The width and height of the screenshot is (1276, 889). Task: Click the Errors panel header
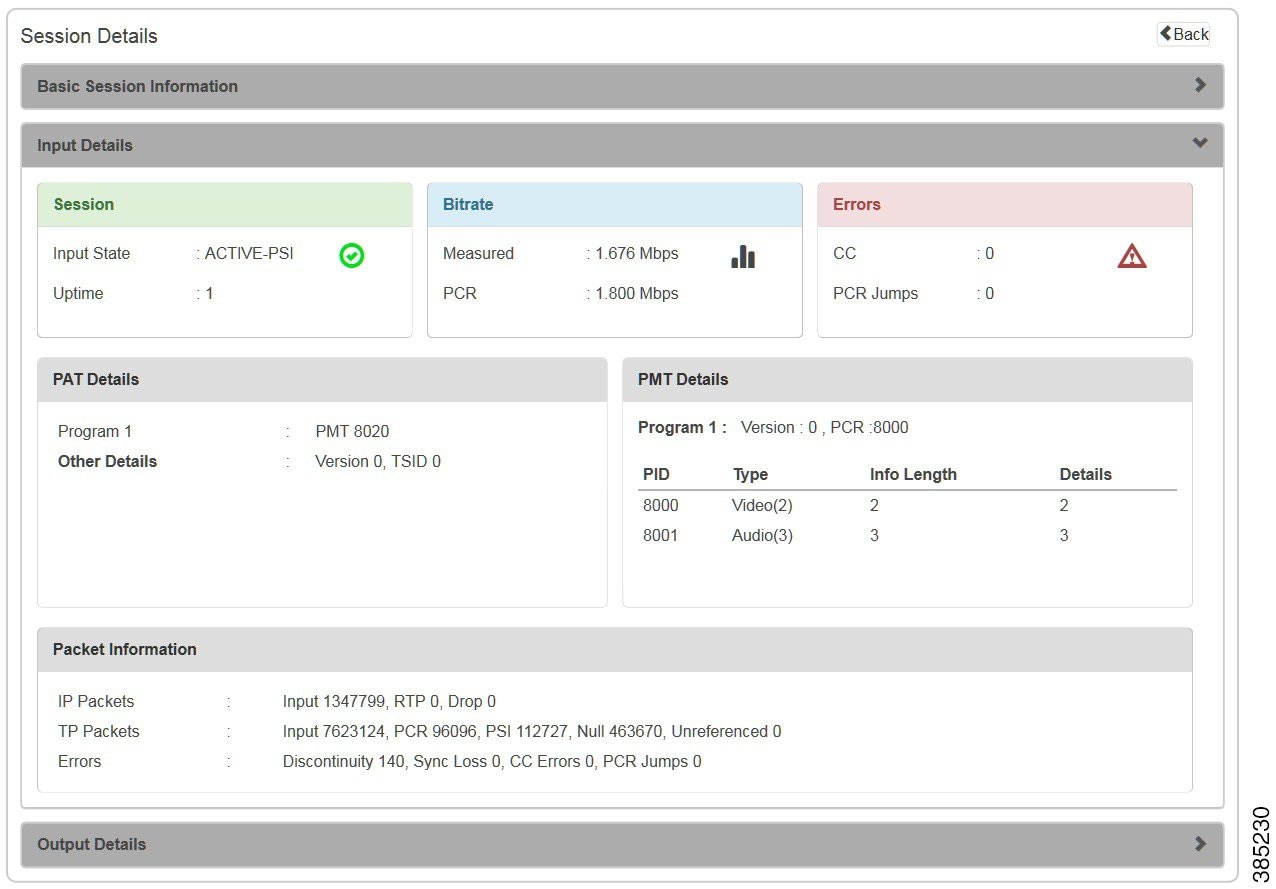[x=856, y=204]
